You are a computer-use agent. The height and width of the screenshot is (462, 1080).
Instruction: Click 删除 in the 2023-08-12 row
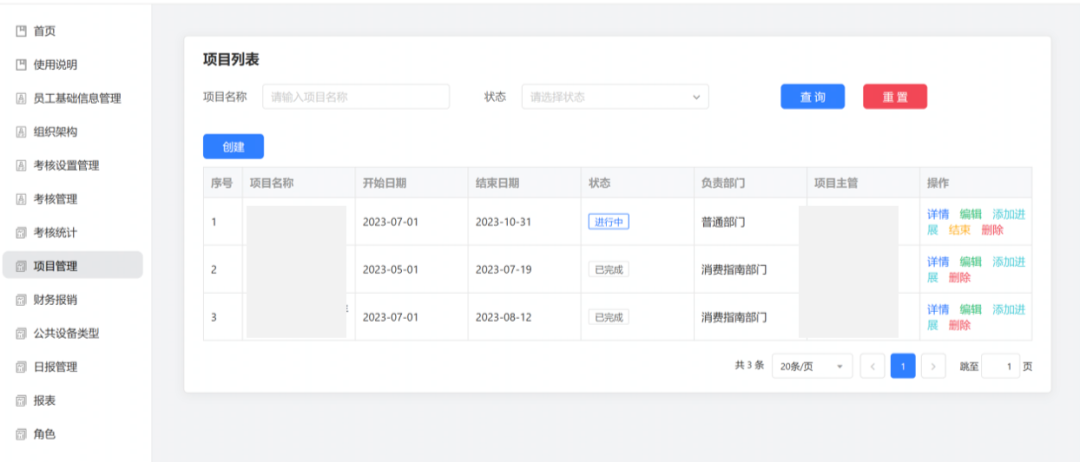pos(959,325)
